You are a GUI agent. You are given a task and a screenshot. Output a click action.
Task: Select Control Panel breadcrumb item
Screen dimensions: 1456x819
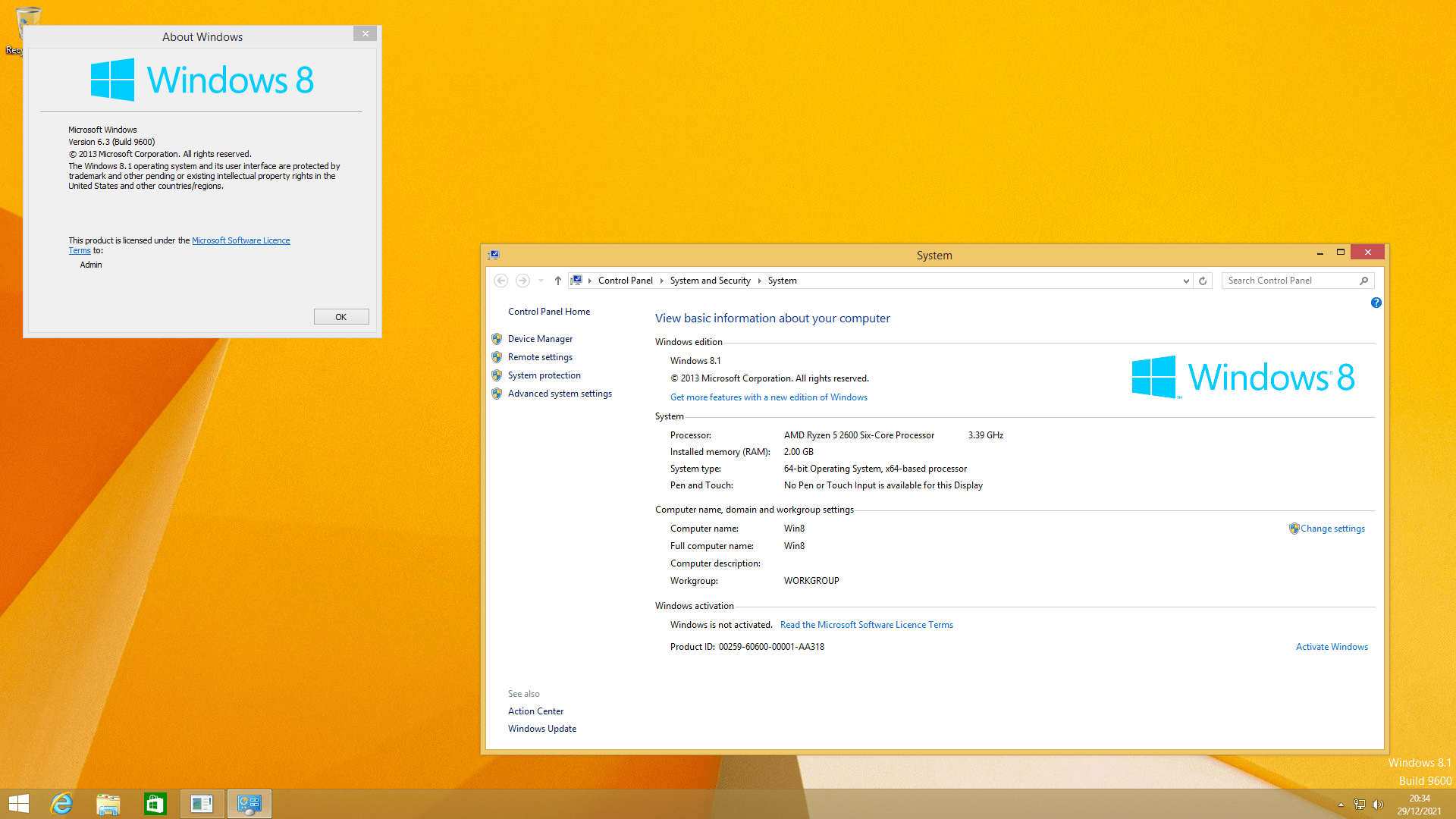625,281
